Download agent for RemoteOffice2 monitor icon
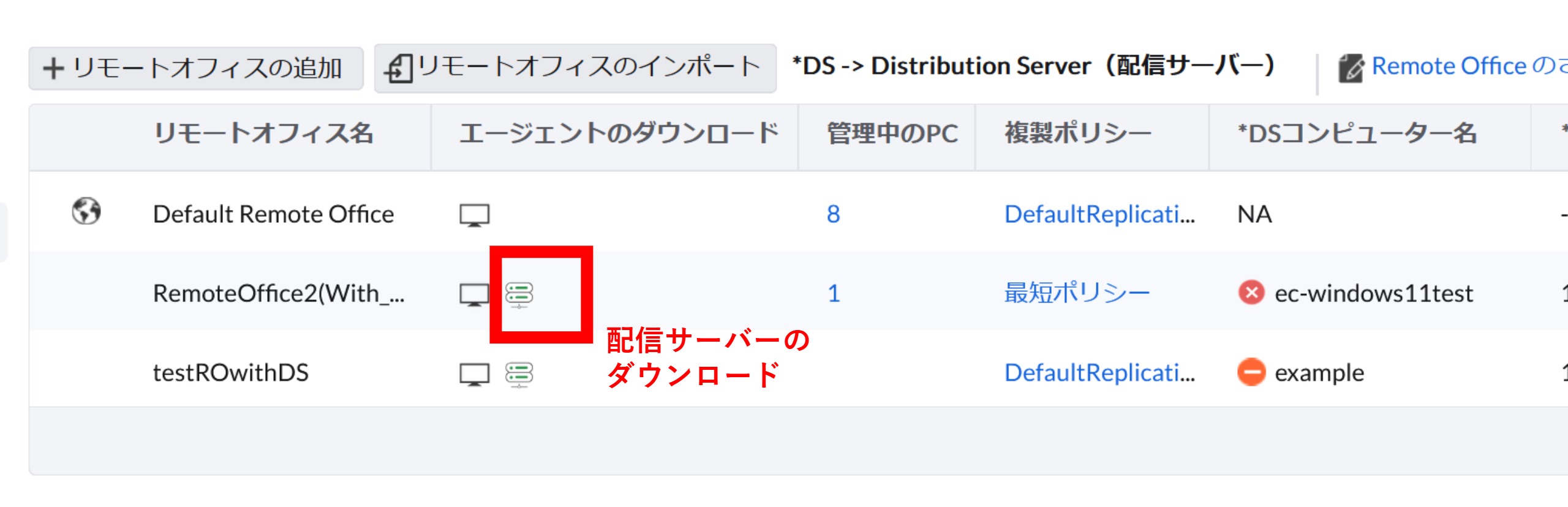The image size is (1568, 507). coord(474,295)
